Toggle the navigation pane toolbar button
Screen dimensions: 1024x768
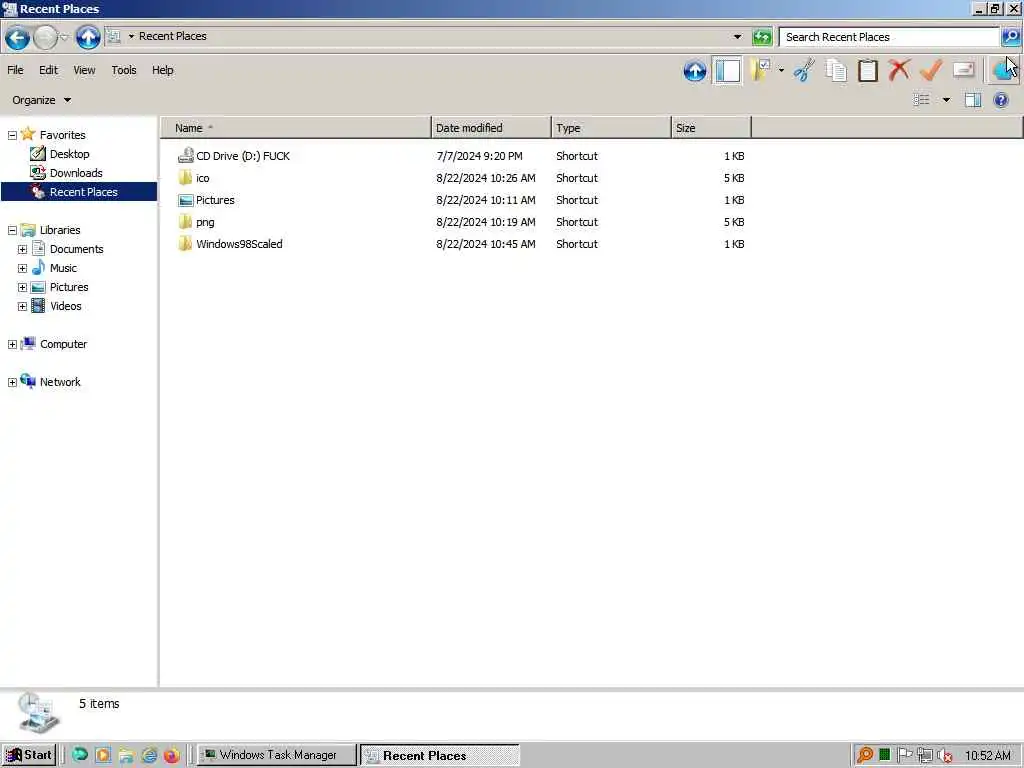tap(728, 71)
